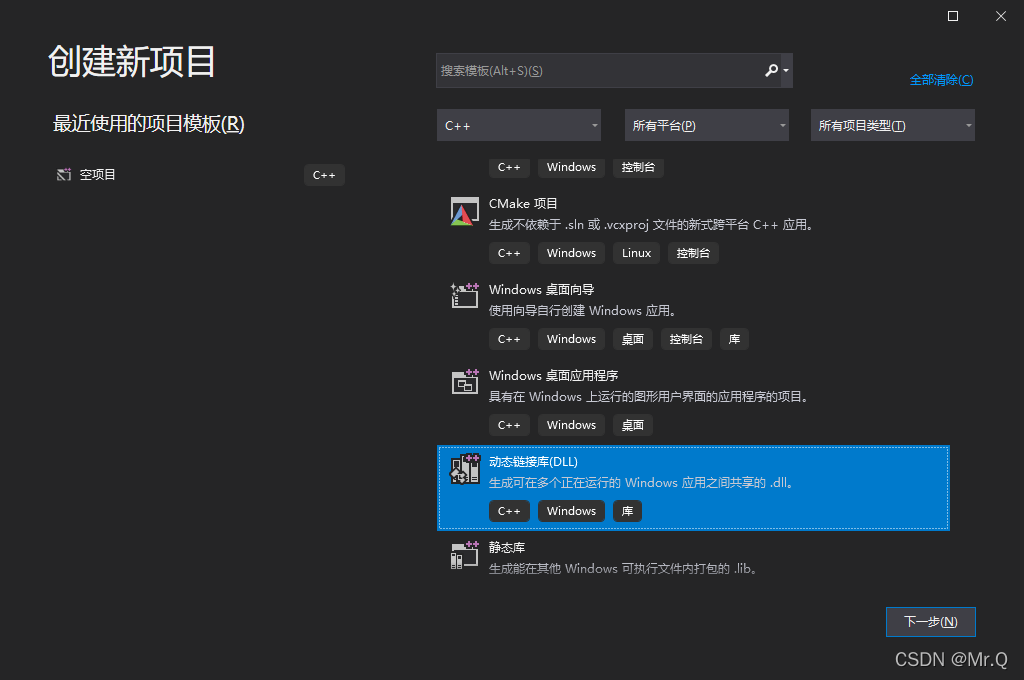Click the 全部清除(C) link
The height and width of the screenshot is (680, 1024).
(940, 78)
